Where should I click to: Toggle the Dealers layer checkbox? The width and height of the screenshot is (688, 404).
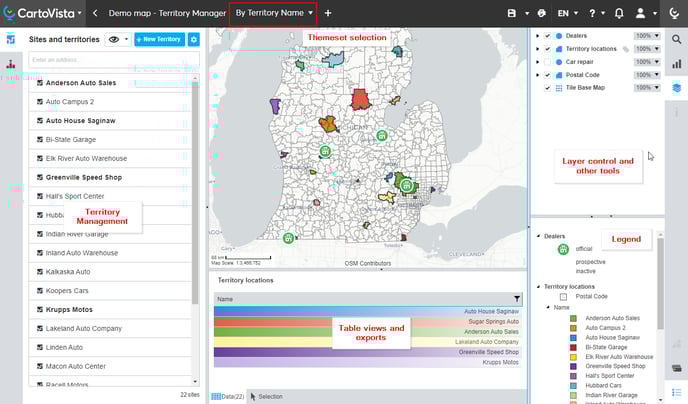tap(547, 36)
